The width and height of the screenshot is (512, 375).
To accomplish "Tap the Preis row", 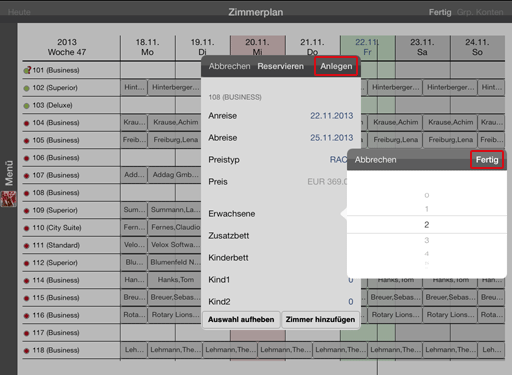I will click(275, 182).
